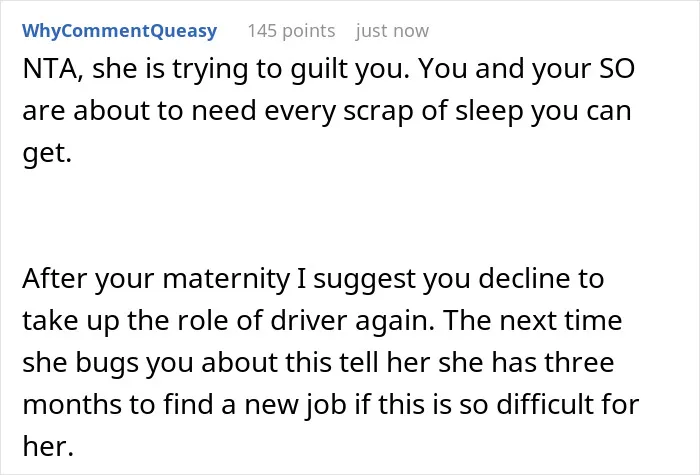Click the final word 'her.' of comment

(x=48, y=446)
